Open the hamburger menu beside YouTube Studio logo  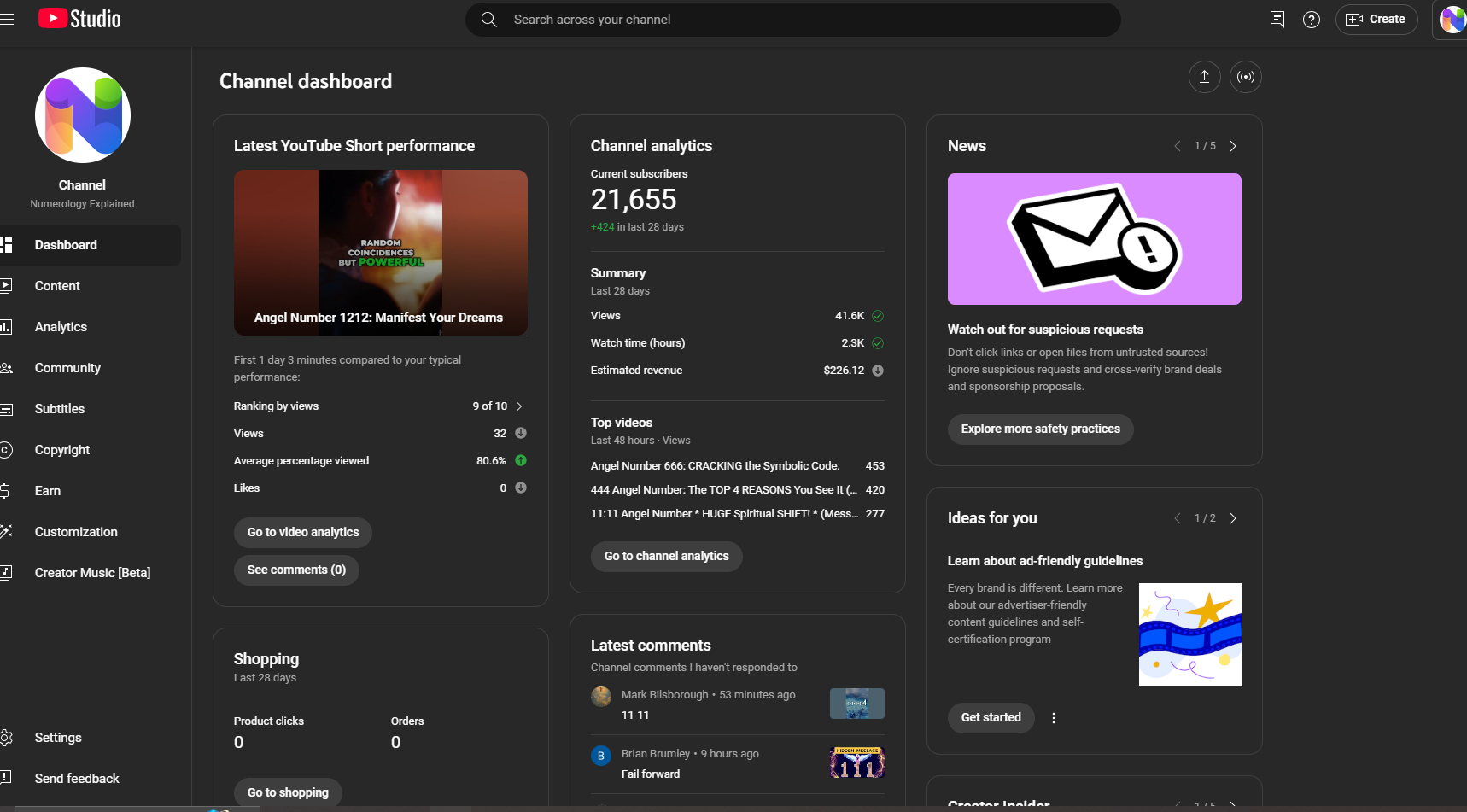point(7,19)
